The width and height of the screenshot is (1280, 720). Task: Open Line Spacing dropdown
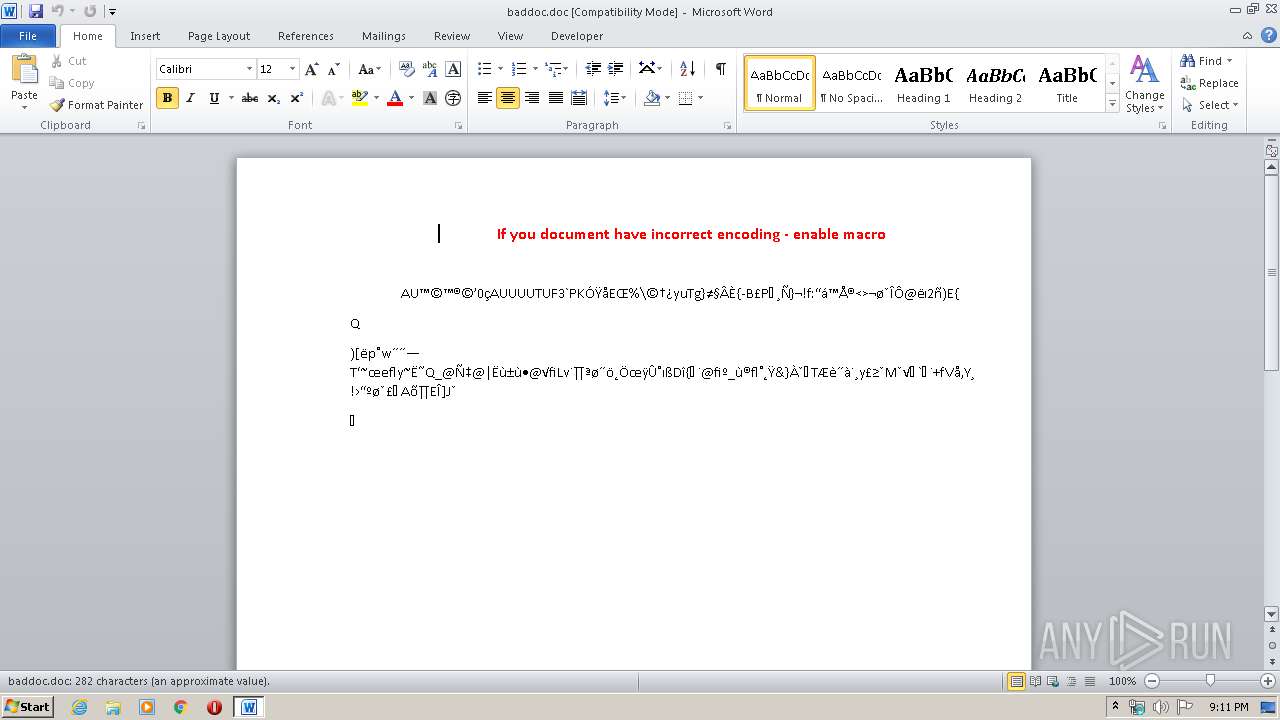614,98
